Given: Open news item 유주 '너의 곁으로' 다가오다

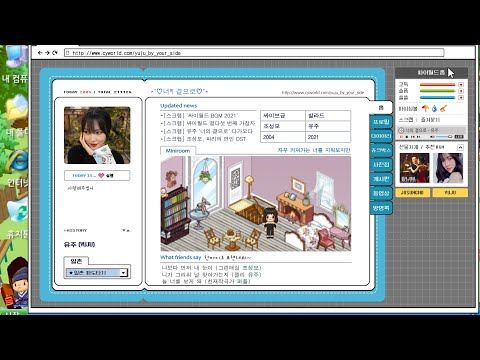Looking at the screenshot, I should 207,131.
